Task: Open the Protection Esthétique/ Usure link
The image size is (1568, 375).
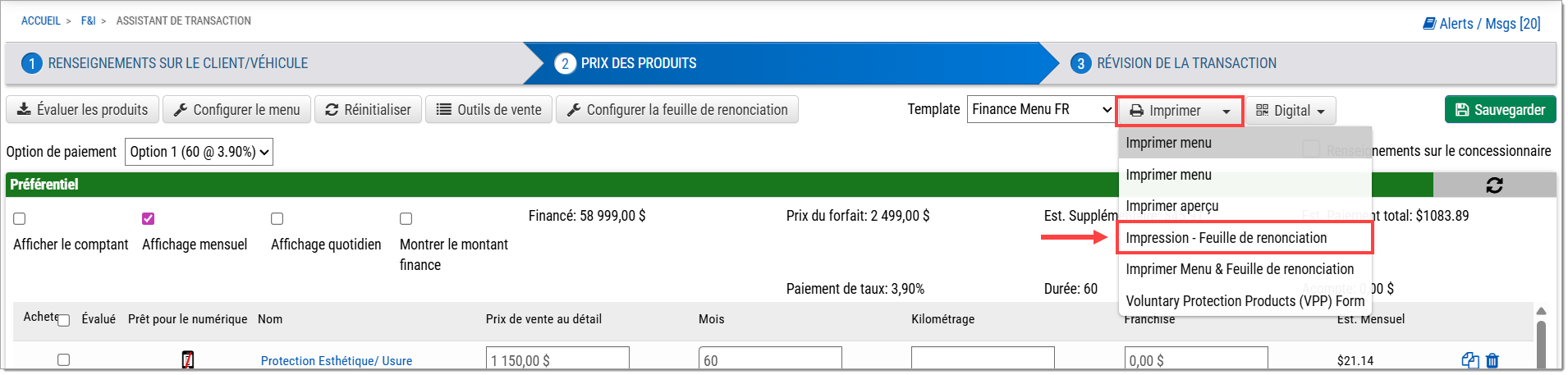Action: pos(337,361)
